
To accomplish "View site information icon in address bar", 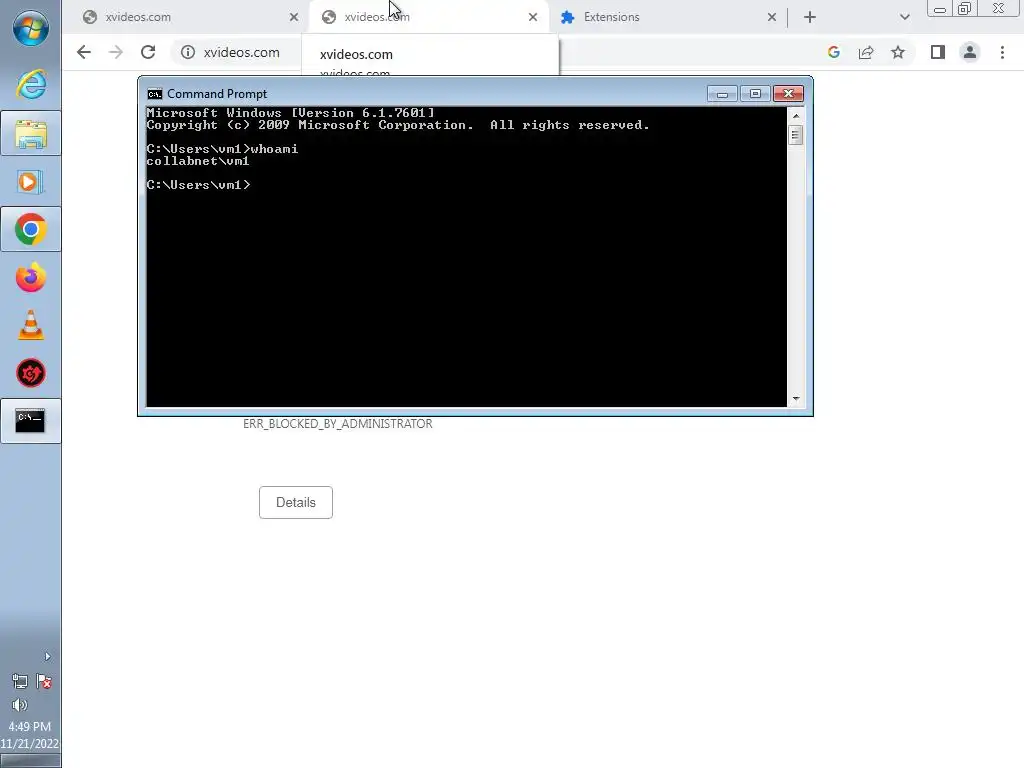I will [x=188, y=52].
